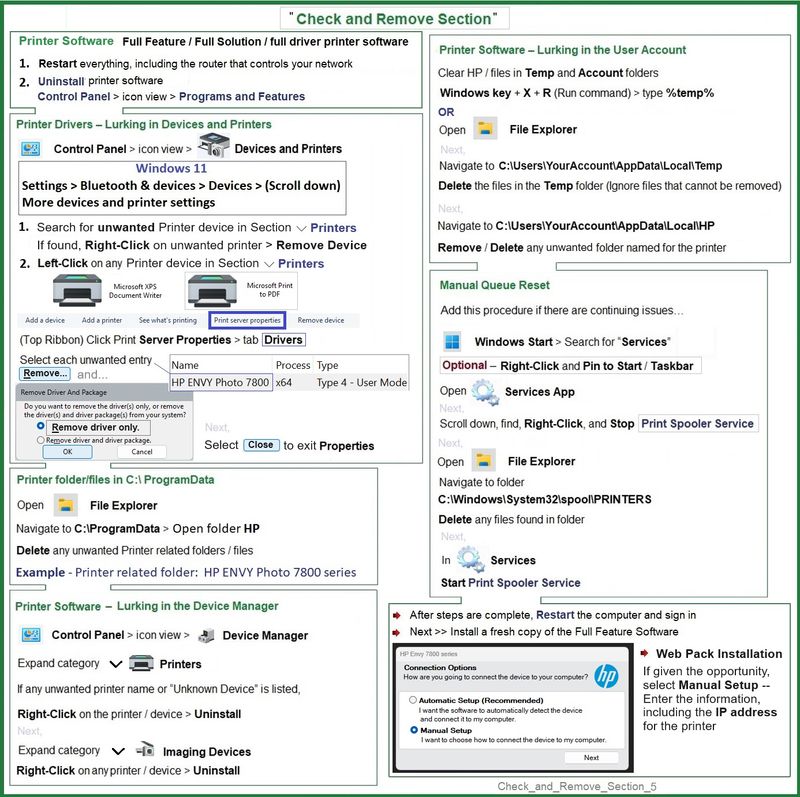Viewport: 800px width, 797px height.
Task: Click the Close button to exit Properties
Action: pyautogui.click(x=261, y=445)
